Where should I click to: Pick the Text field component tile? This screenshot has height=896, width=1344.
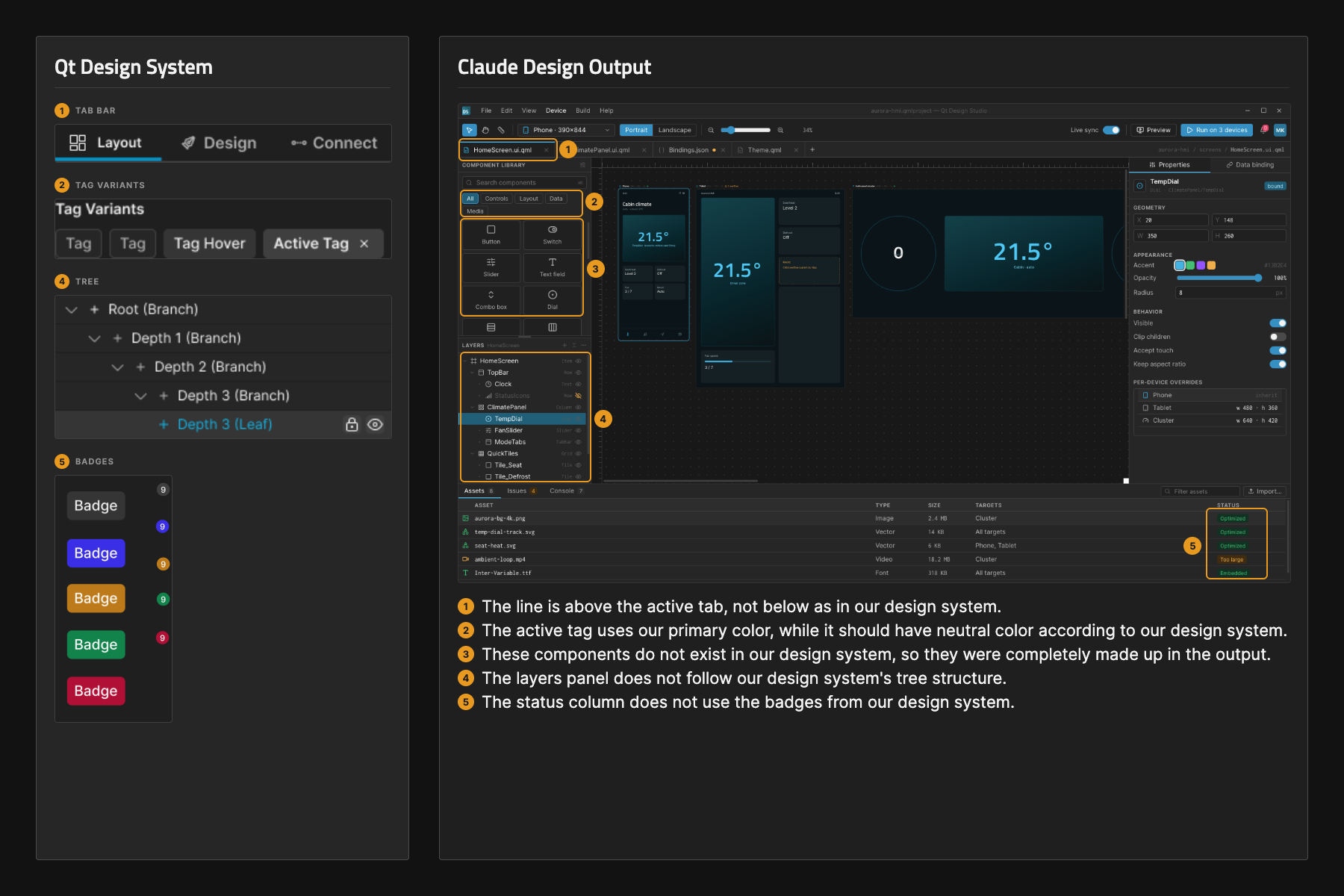[553, 267]
